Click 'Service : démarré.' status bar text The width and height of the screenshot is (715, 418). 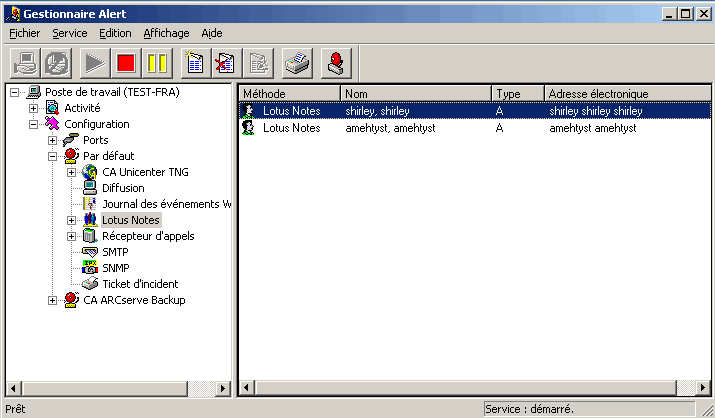pos(529,409)
